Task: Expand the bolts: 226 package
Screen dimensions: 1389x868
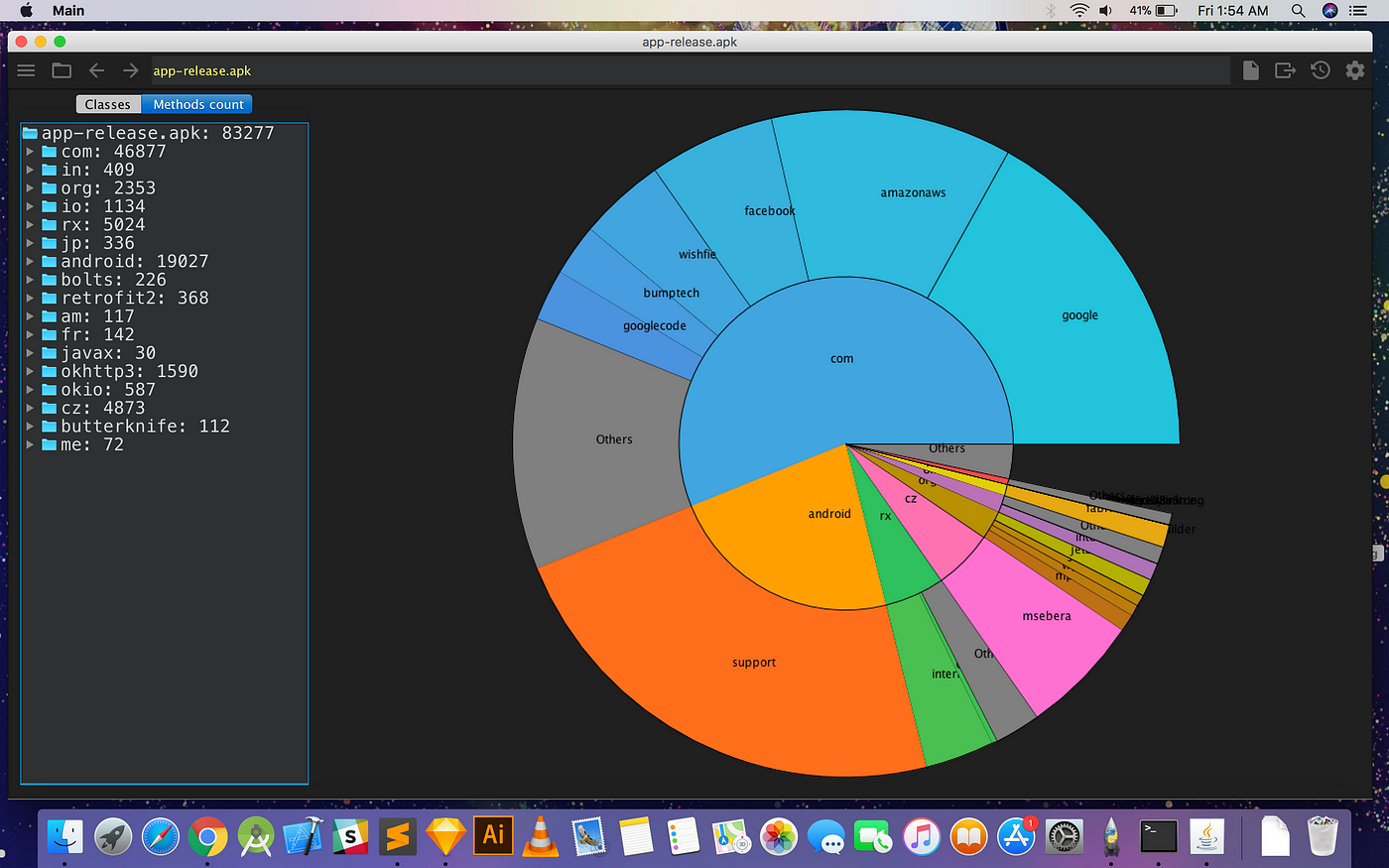Action: click(x=31, y=280)
